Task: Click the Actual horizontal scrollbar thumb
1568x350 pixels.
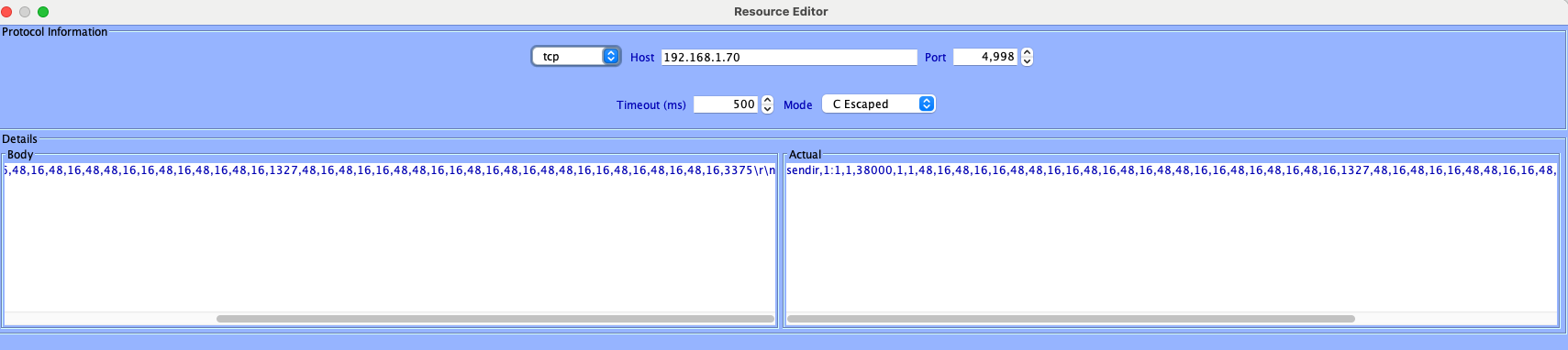Action: [x=1072, y=319]
